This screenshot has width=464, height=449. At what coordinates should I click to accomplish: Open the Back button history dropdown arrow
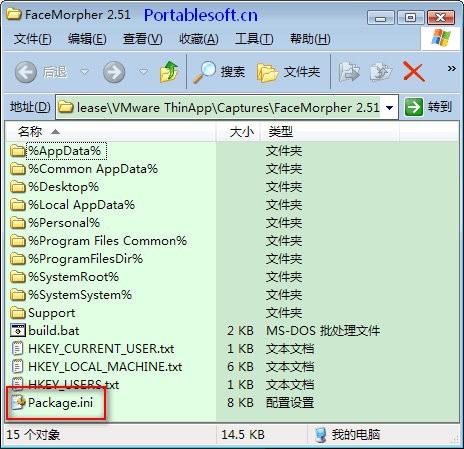click(85, 71)
